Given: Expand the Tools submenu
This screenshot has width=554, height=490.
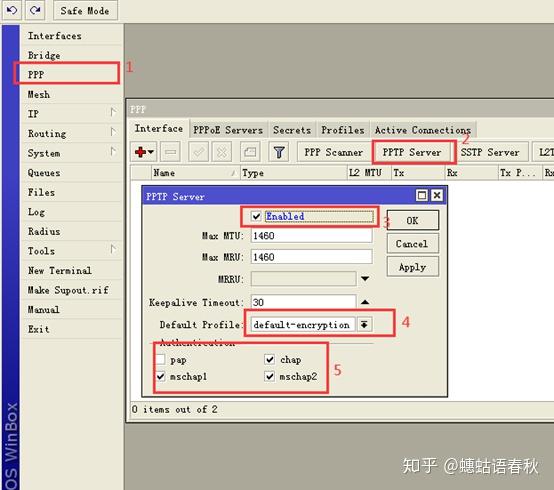Looking at the screenshot, I should click(x=112, y=249).
